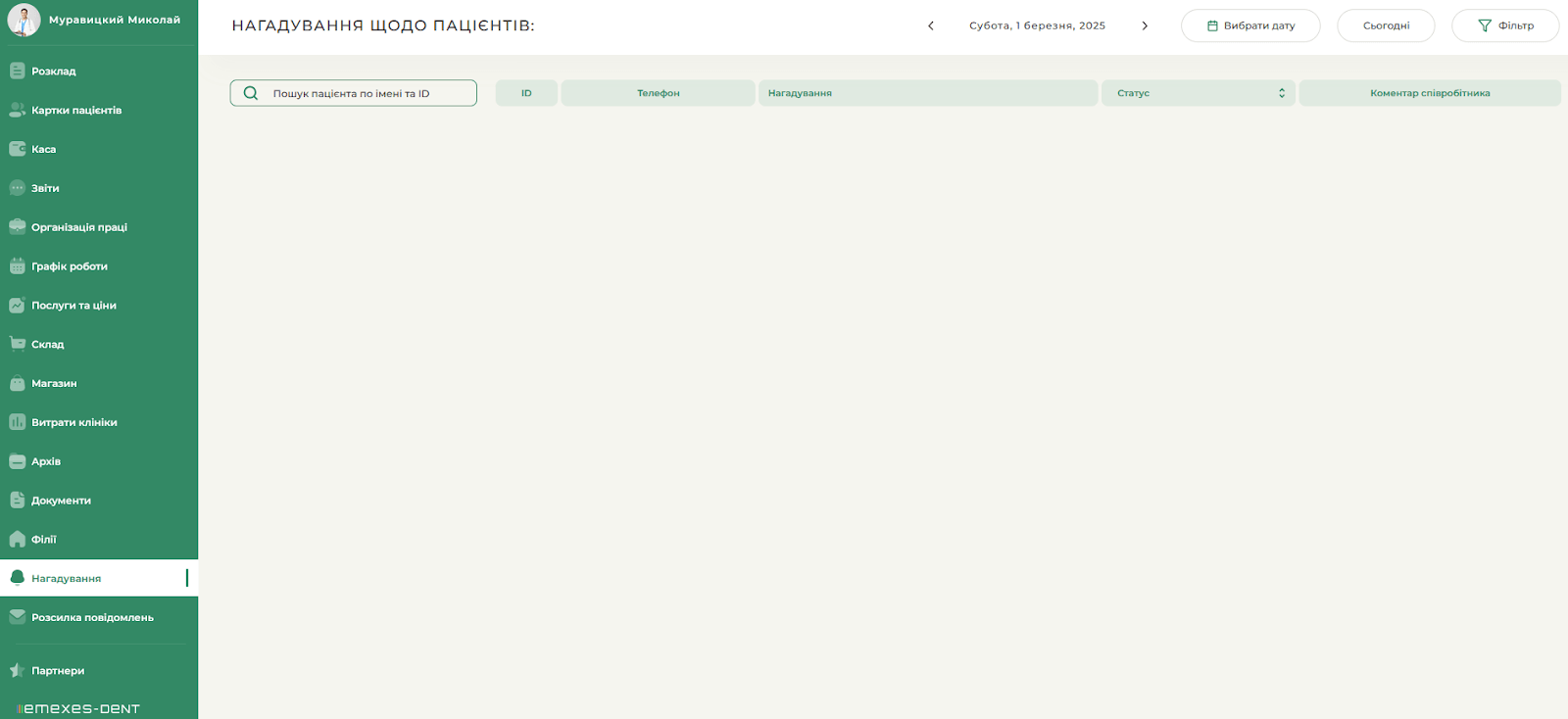This screenshot has width=1568, height=719.
Task: Click the Каса cash register icon
Action: (17, 149)
